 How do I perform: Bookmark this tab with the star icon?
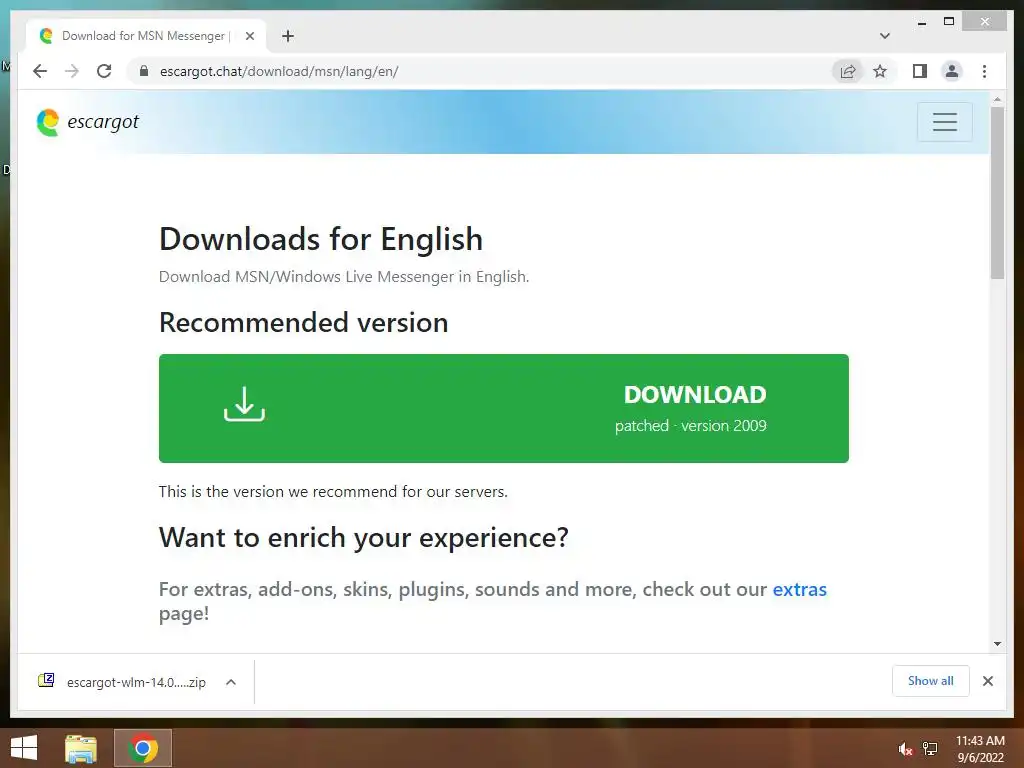[880, 71]
